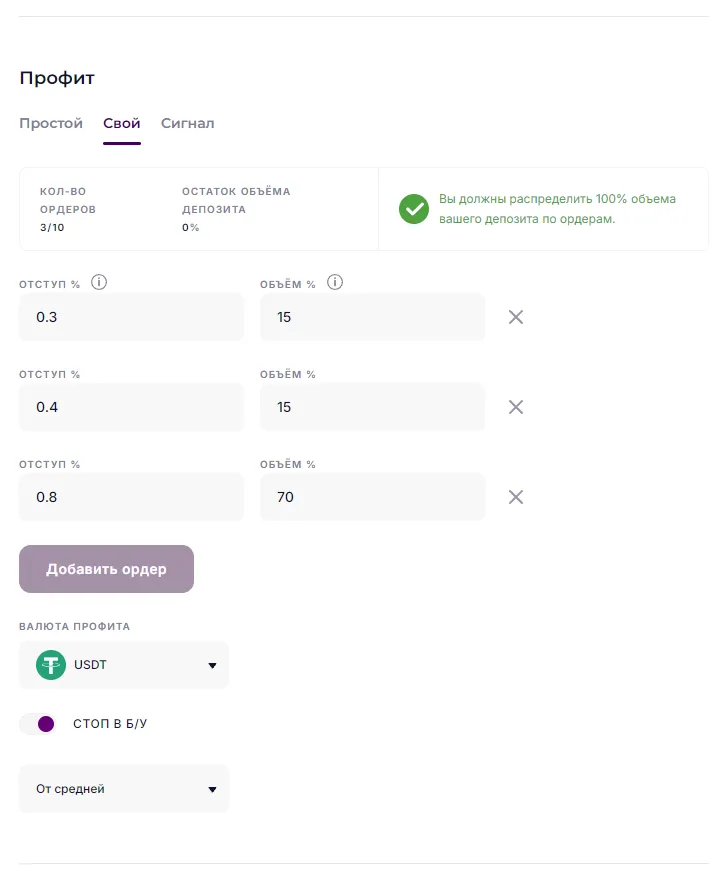This screenshot has height=875, width=727.
Task: Click the third Отступ % field with 0.8
Action: click(131, 497)
